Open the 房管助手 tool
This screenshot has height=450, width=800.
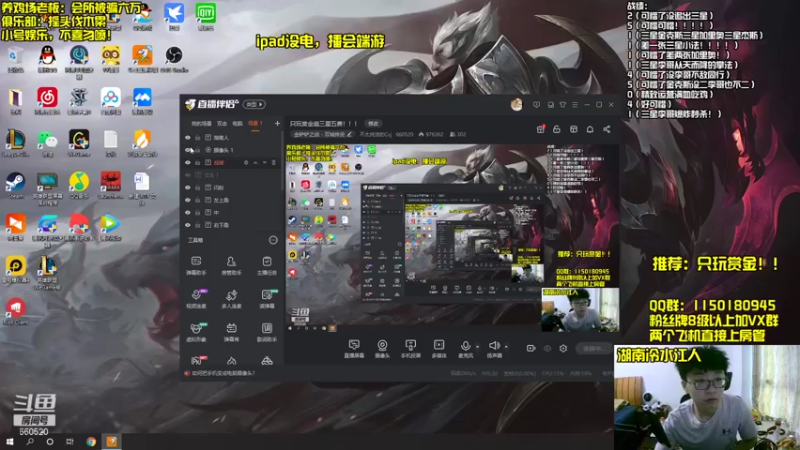pos(231,266)
